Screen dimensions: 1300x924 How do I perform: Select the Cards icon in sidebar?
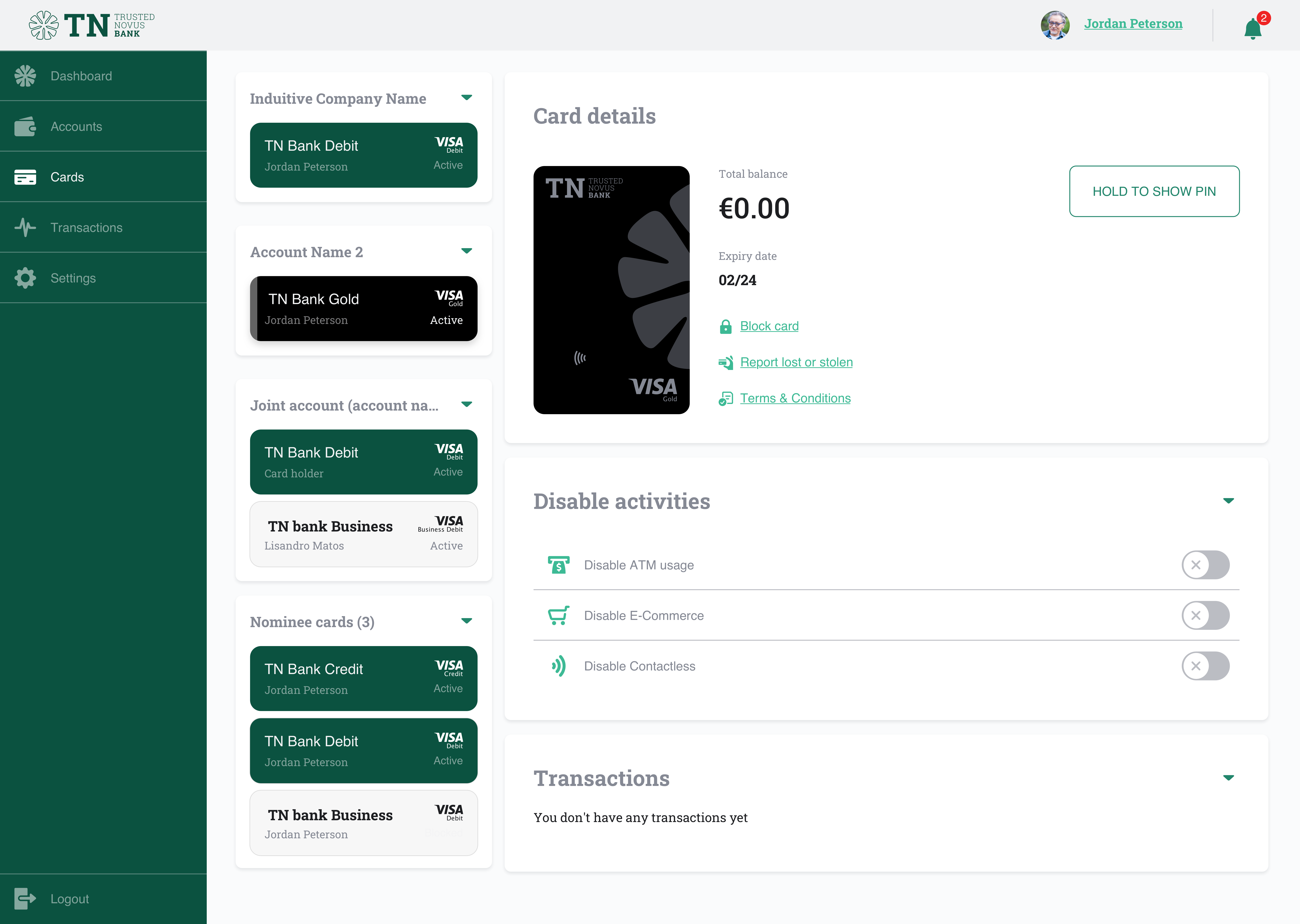[25, 177]
